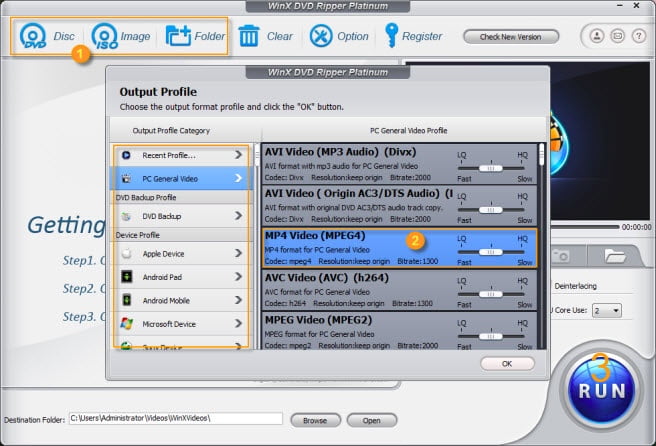Viewport: 656px width, 446px height.
Task: Choose AVC Video (AVC) h264 profile
Action: 399,290
